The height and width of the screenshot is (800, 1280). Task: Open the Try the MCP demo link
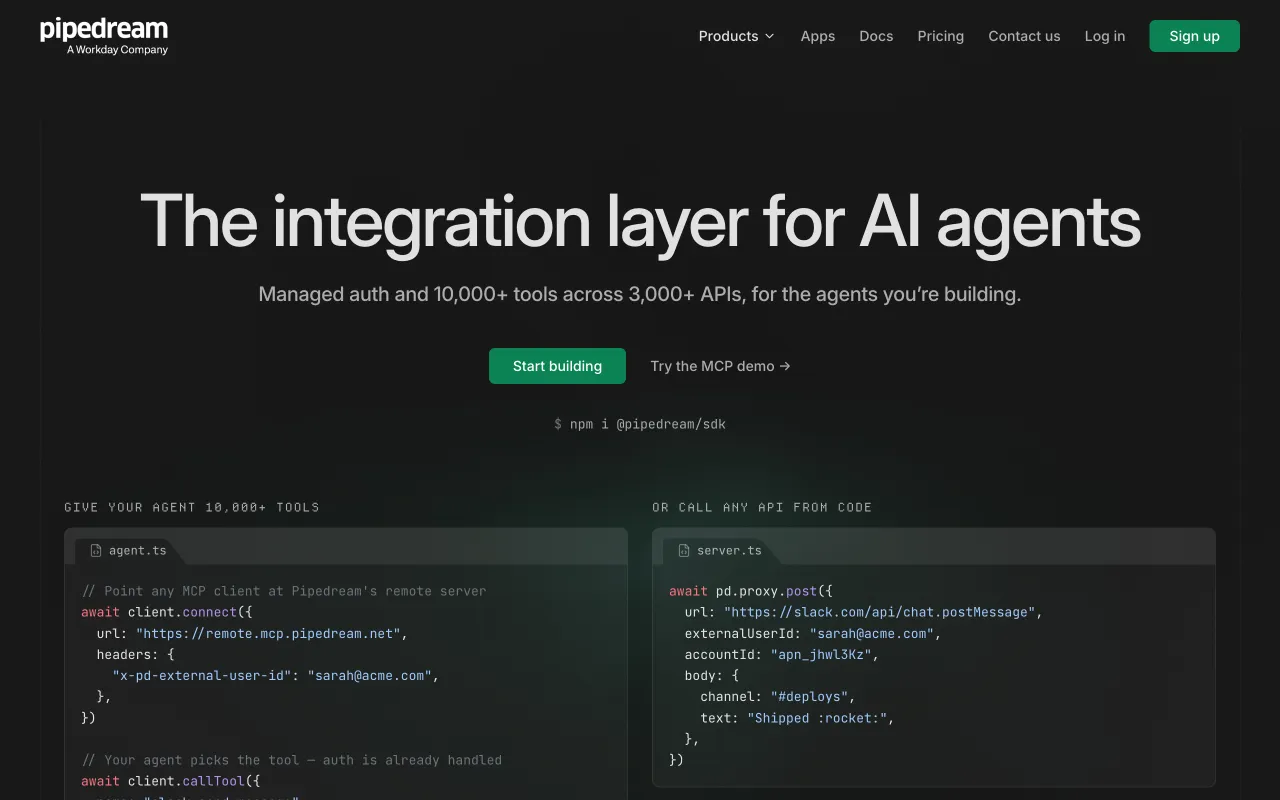pyautogui.click(x=720, y=366)
